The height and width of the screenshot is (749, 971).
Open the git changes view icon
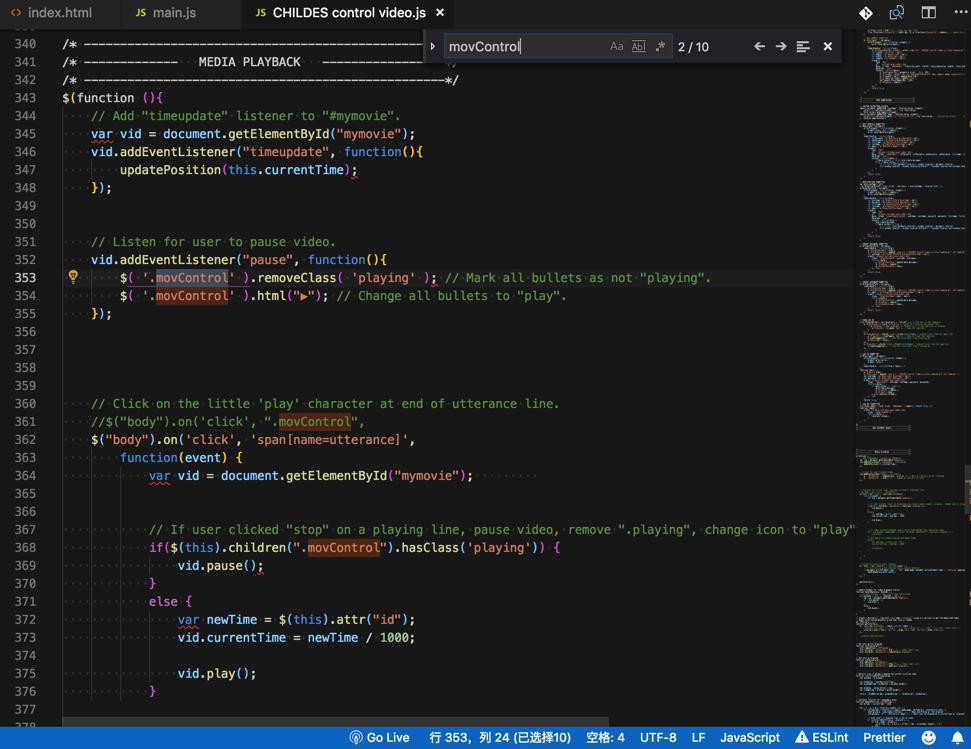tap(866, 13)
